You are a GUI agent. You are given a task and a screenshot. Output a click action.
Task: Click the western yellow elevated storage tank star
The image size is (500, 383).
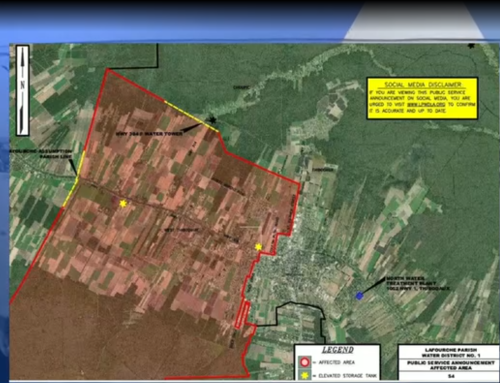pyautogui.click(x=123, y=203)
